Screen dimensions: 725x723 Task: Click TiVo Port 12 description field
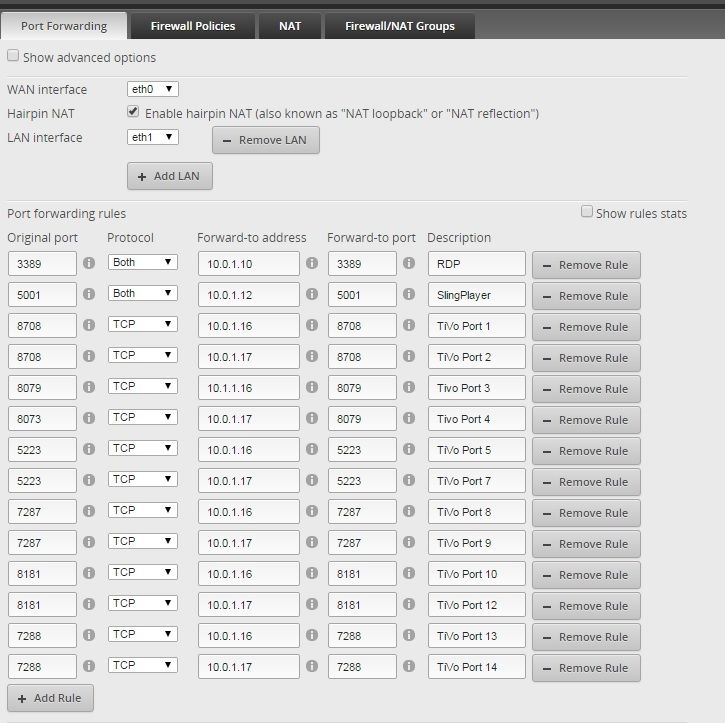(x=477, y=604)
